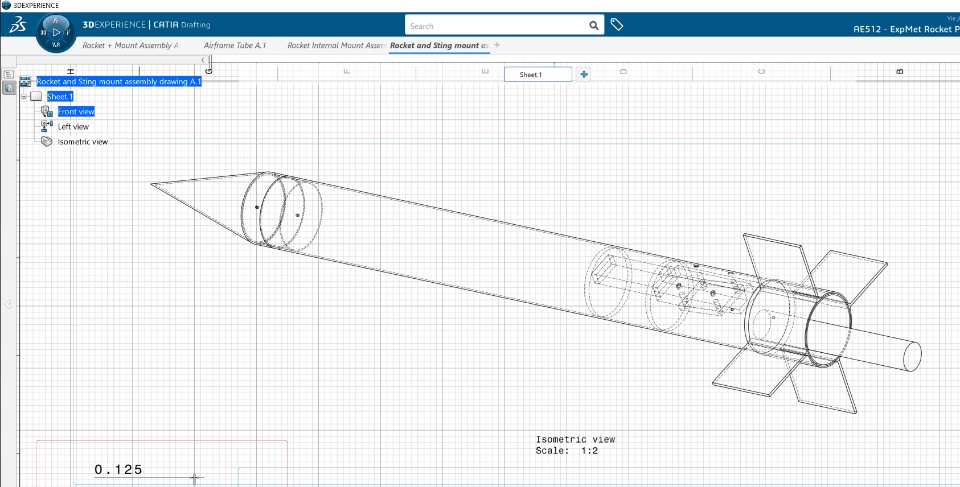Click the Dassault 3DS logo

pyautogui.click(x=17, y=26)
